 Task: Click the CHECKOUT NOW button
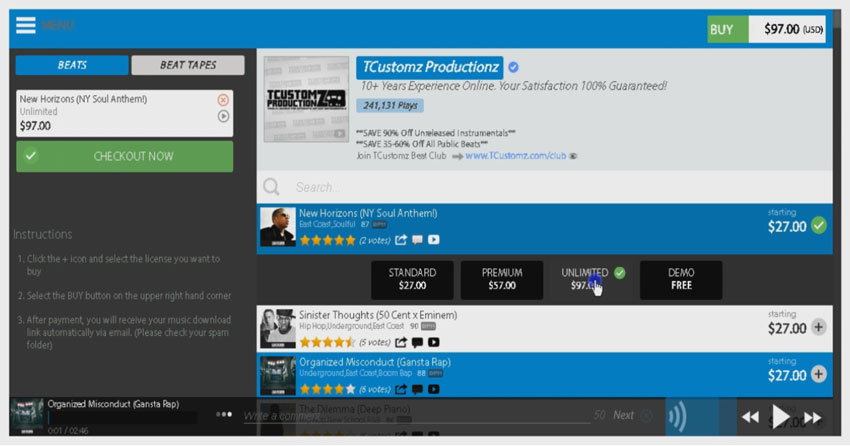coord(125,157)
